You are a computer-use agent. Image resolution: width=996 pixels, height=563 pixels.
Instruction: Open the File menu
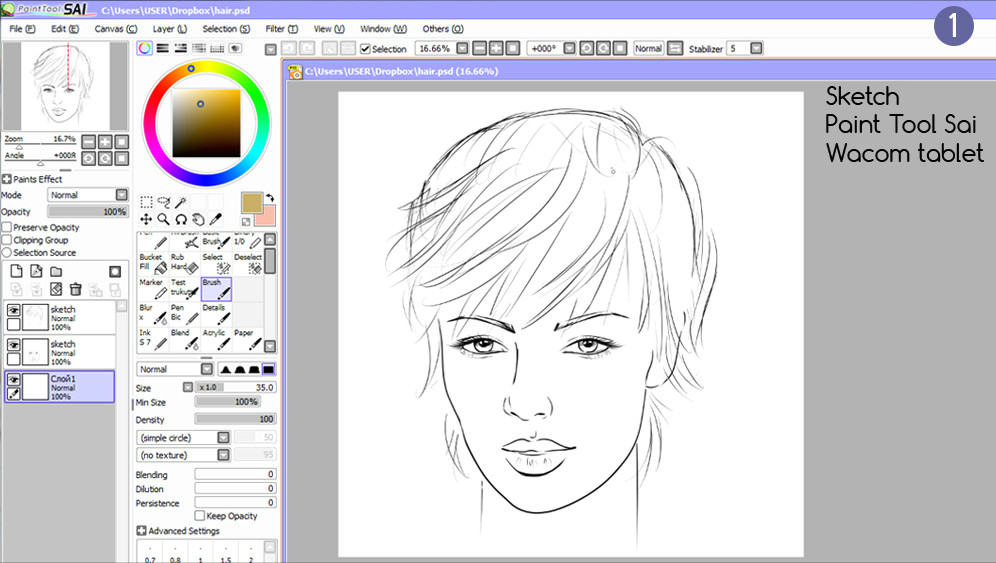pyautogui.click(x=22, y=29)
